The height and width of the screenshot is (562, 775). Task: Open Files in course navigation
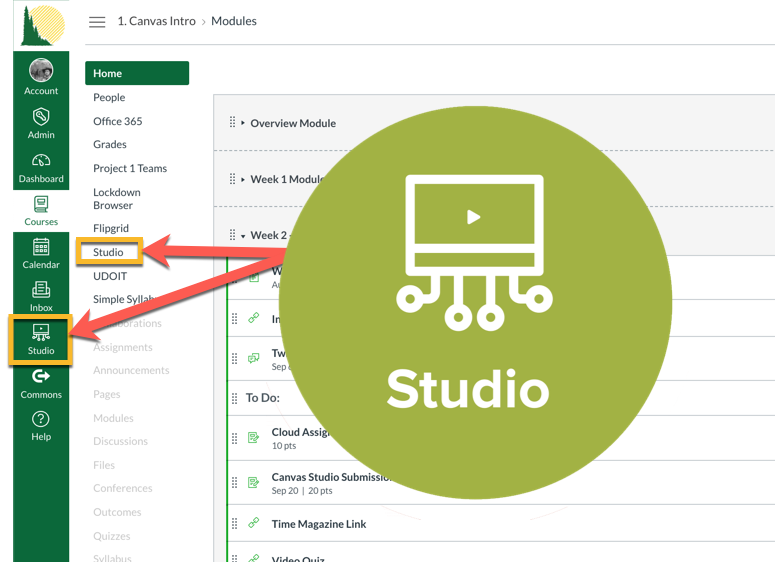[x=104, y=465]
